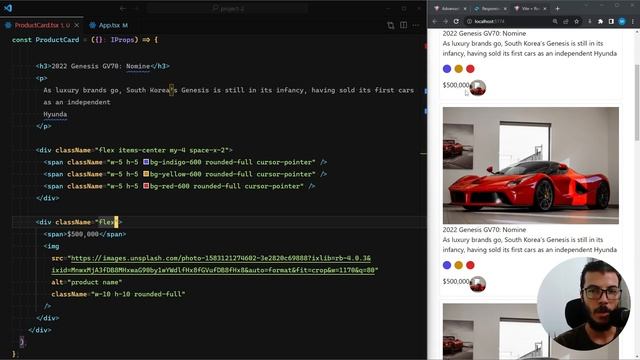Close the Advanced browser tab
The height and width of the screenshot is (360, 640).
coord(465,9)
